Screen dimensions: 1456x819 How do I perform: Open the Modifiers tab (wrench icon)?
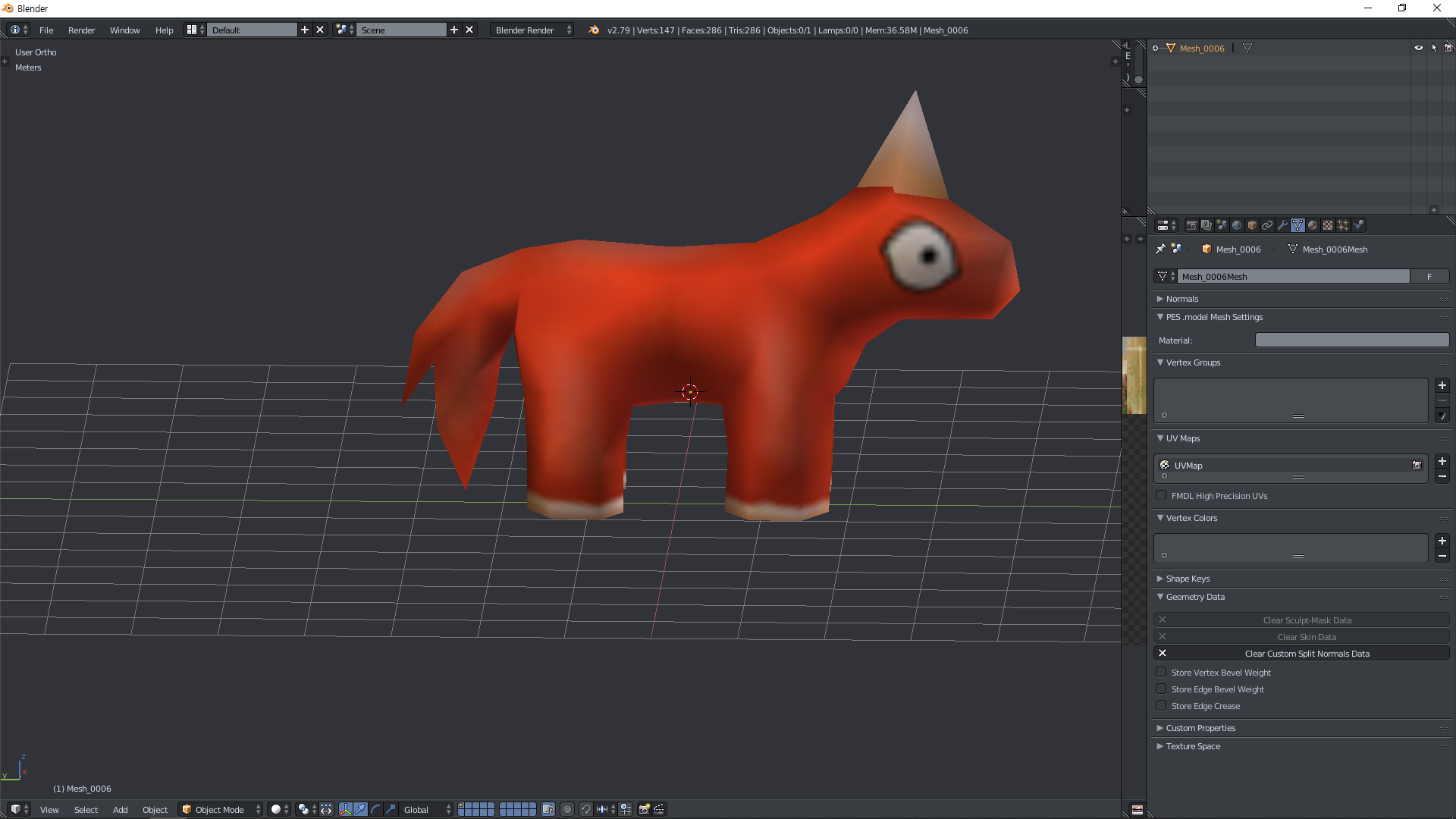coord(1282,225)
